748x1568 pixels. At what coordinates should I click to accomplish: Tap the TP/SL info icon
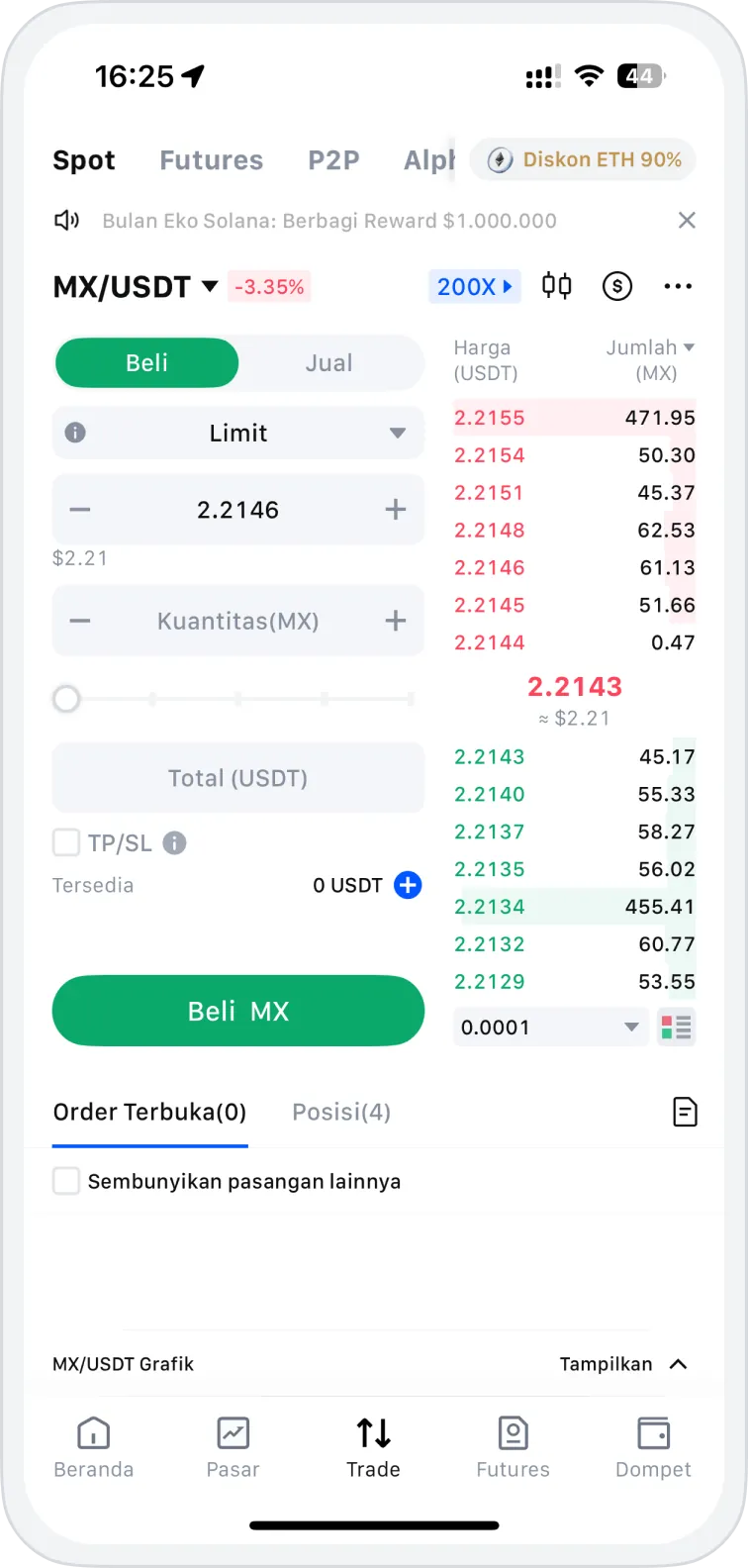click(174, 842)
